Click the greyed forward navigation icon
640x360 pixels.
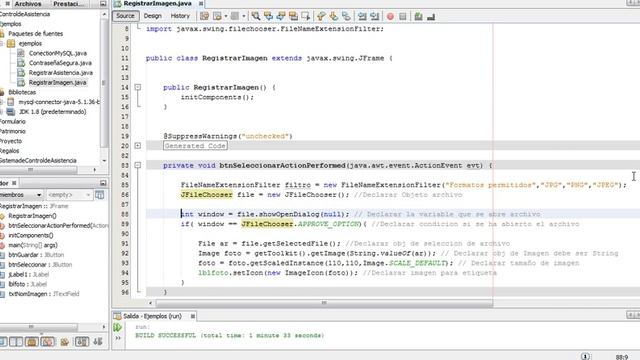coord(235,16)
